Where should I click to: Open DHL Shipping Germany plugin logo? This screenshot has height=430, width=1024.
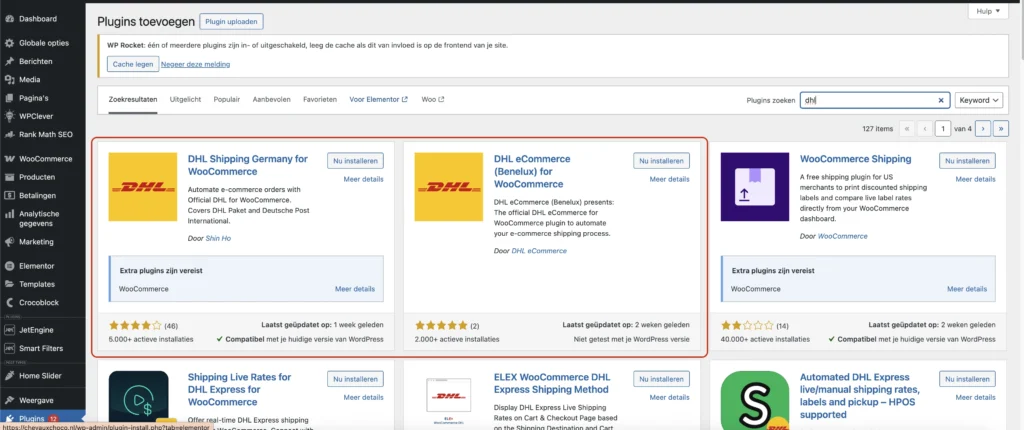142,187
